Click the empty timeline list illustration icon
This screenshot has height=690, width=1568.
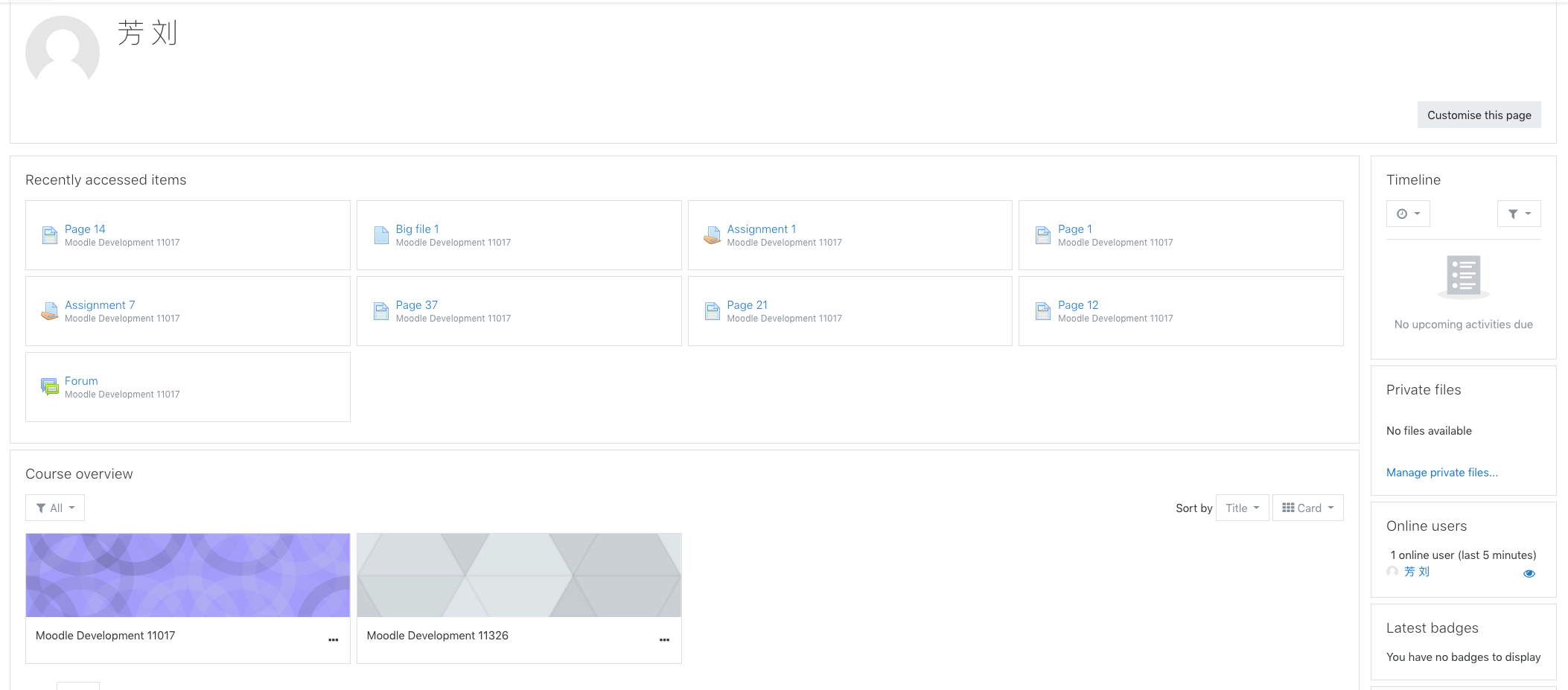click(1464, 277)
